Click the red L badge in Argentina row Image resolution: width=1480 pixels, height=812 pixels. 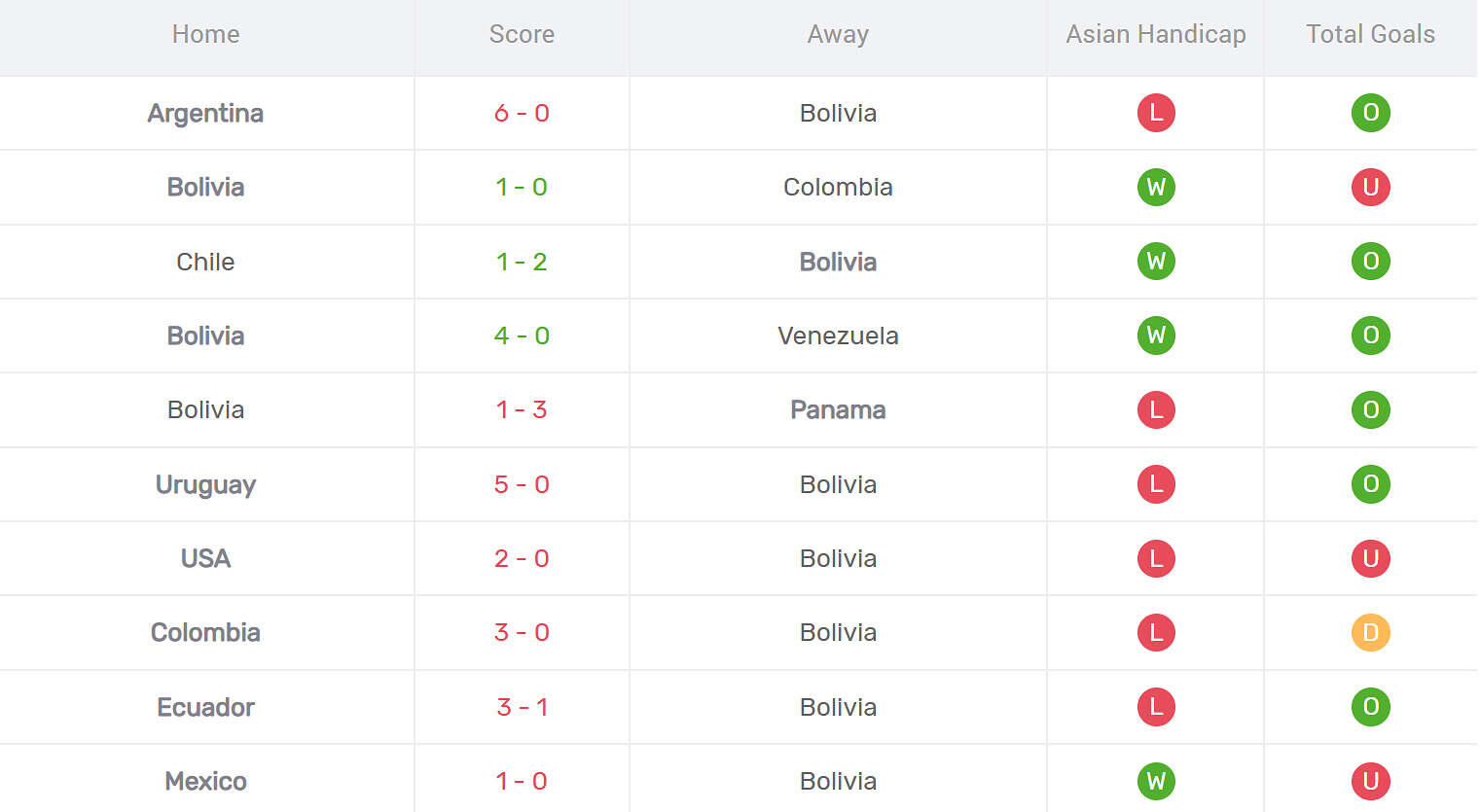[x=1156, y=113]
